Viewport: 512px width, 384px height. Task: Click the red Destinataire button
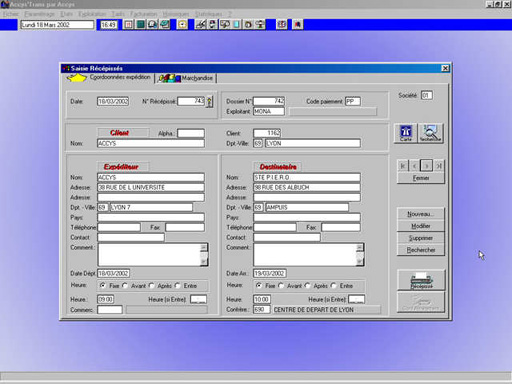[x=277, y=167]
